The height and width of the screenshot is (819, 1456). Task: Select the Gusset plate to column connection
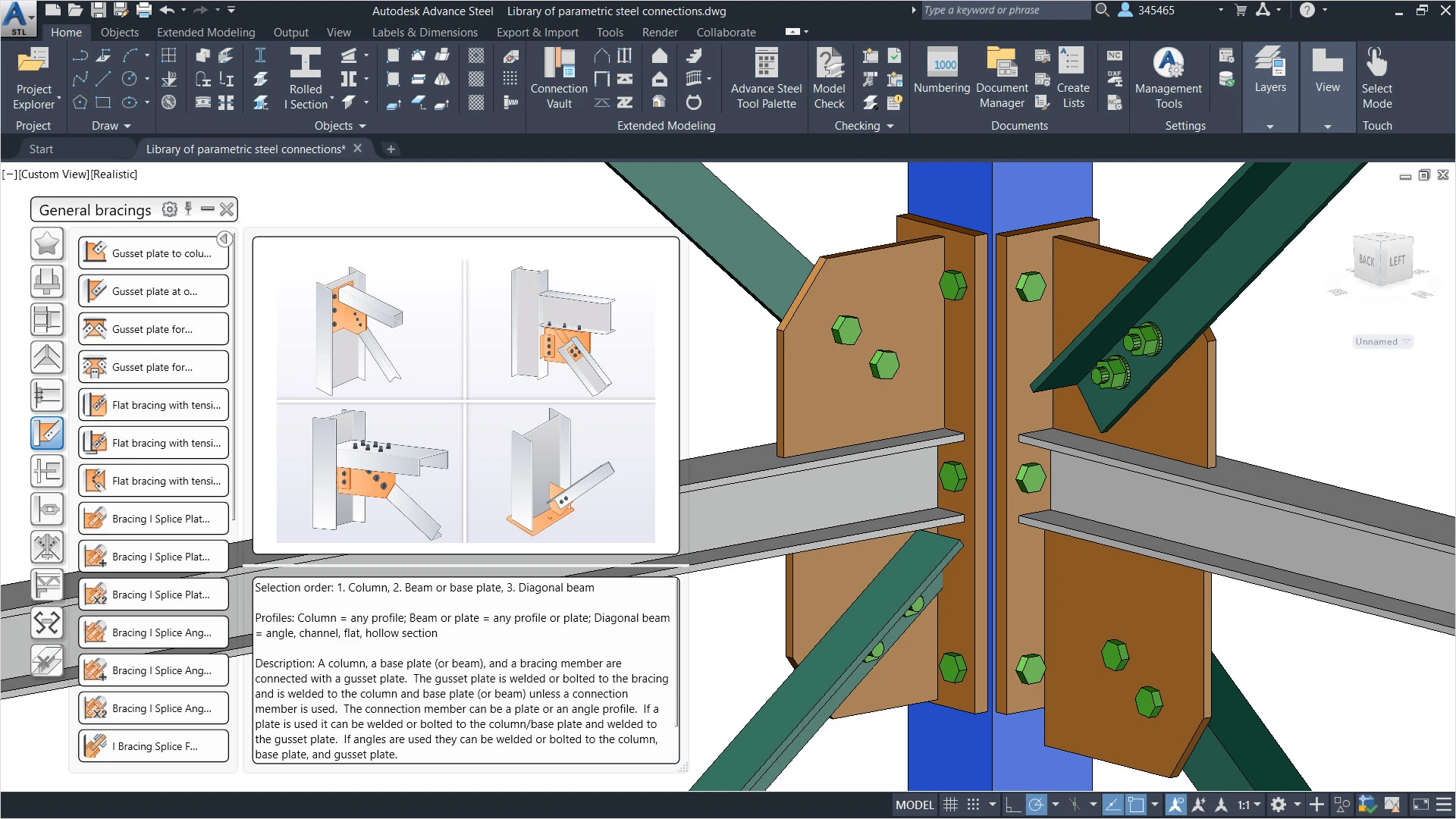pos(153,253)
